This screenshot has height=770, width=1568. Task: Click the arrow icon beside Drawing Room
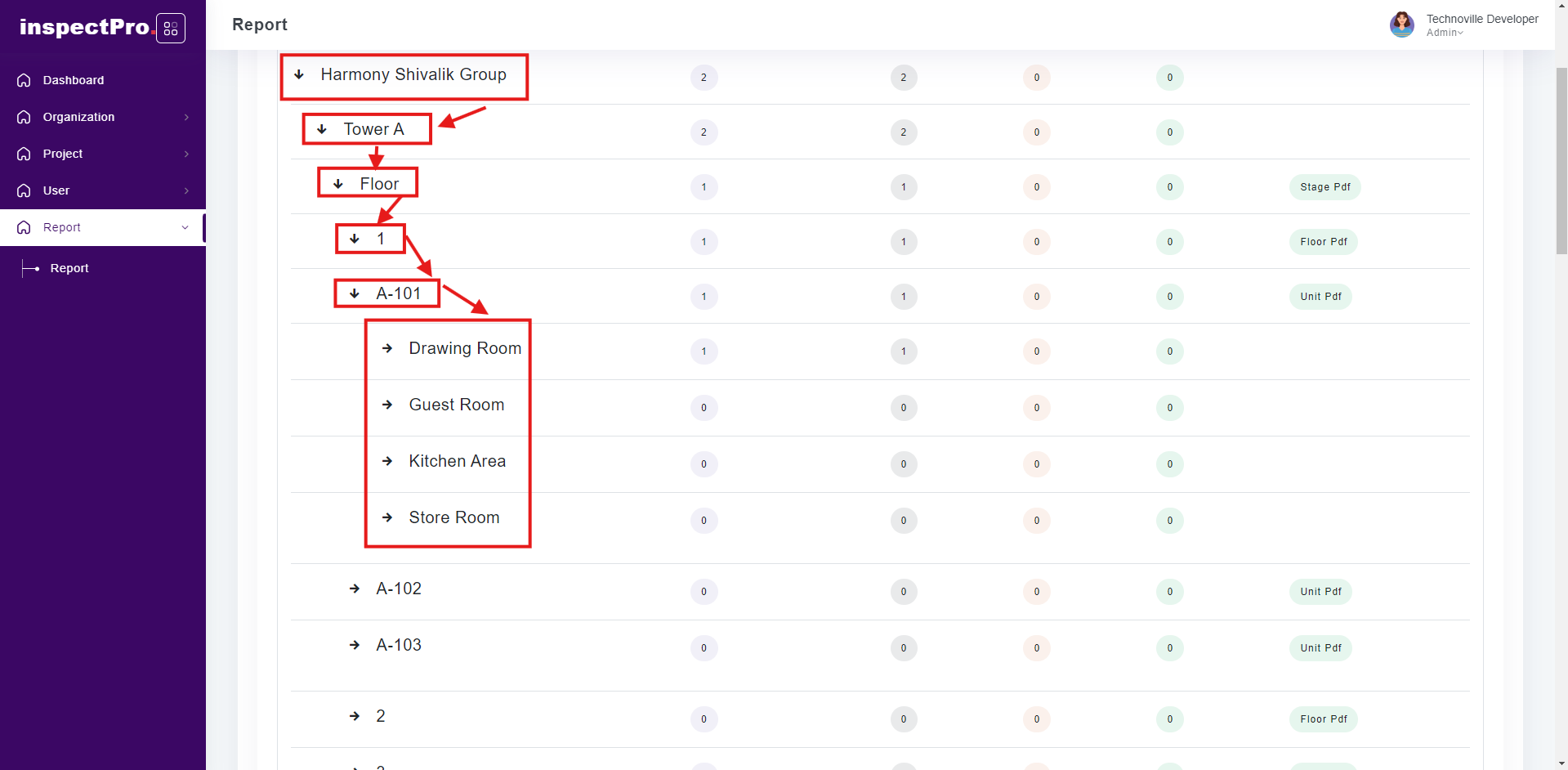[387, 348]
